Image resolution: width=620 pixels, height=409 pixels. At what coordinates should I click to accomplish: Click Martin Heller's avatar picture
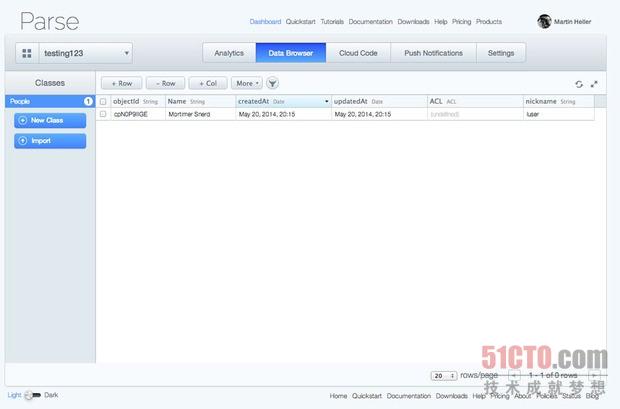pyautogui.click(x=544, y=21)
